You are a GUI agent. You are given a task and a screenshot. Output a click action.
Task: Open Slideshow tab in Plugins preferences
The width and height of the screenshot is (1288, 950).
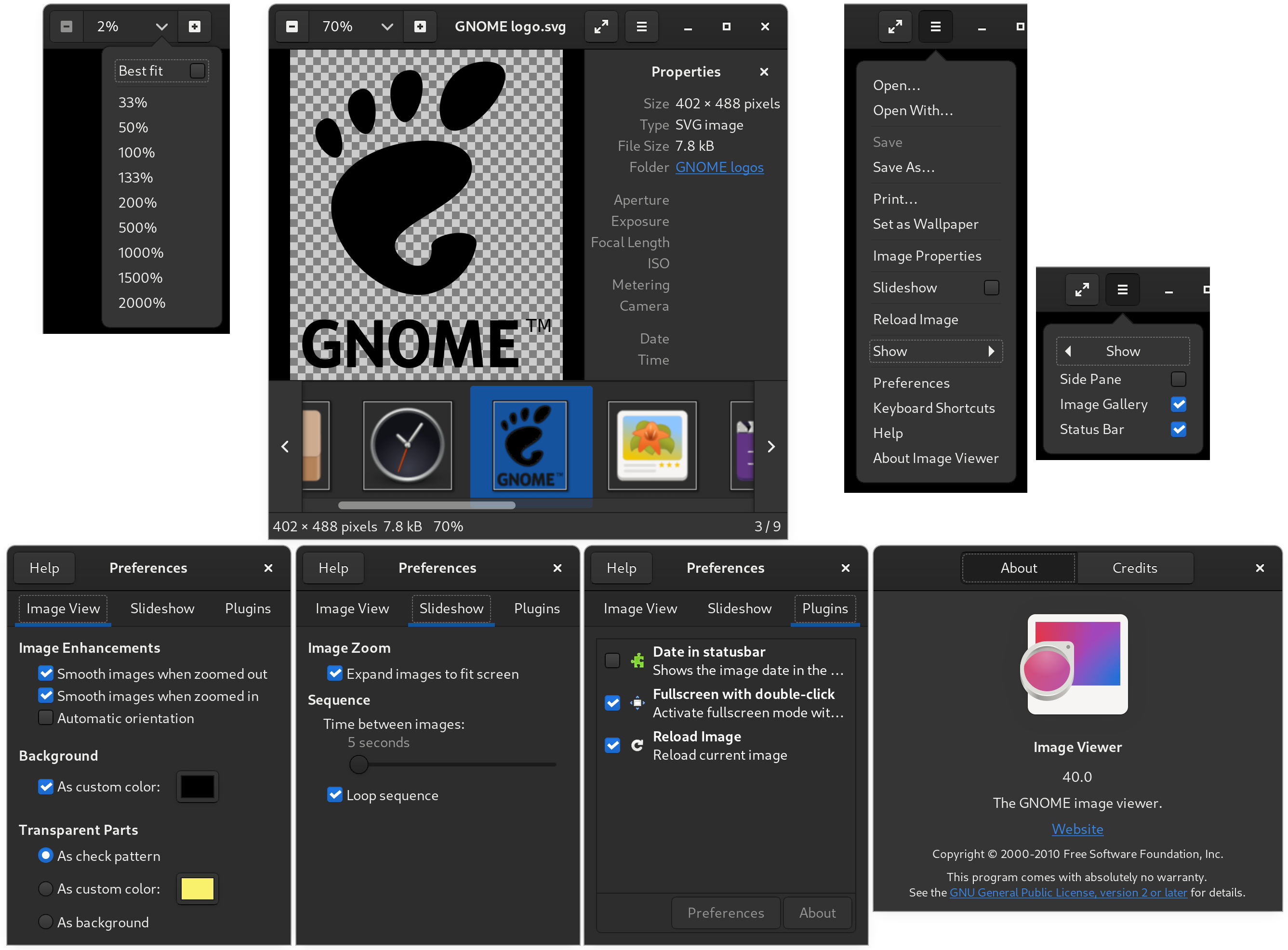pos(739,609)
